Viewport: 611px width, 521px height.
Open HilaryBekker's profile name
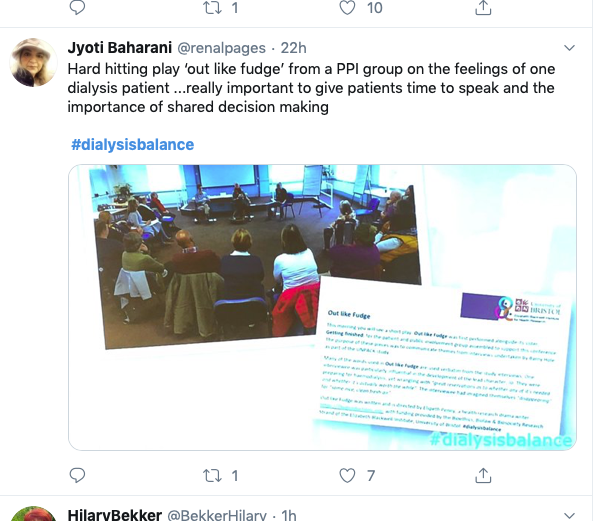115,515
